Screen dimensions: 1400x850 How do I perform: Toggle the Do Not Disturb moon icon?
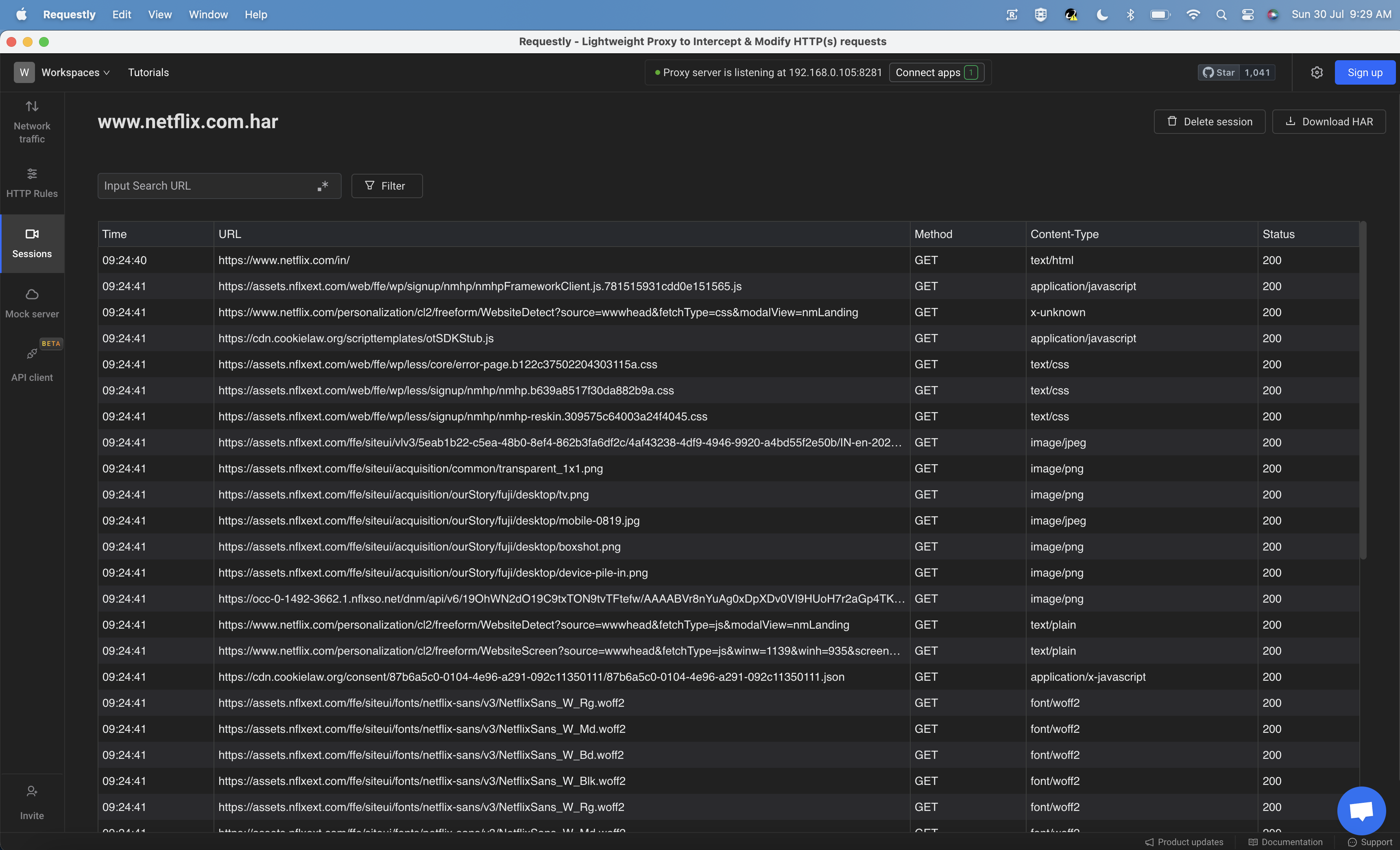pyautogui.click(x=1102, y=15)
